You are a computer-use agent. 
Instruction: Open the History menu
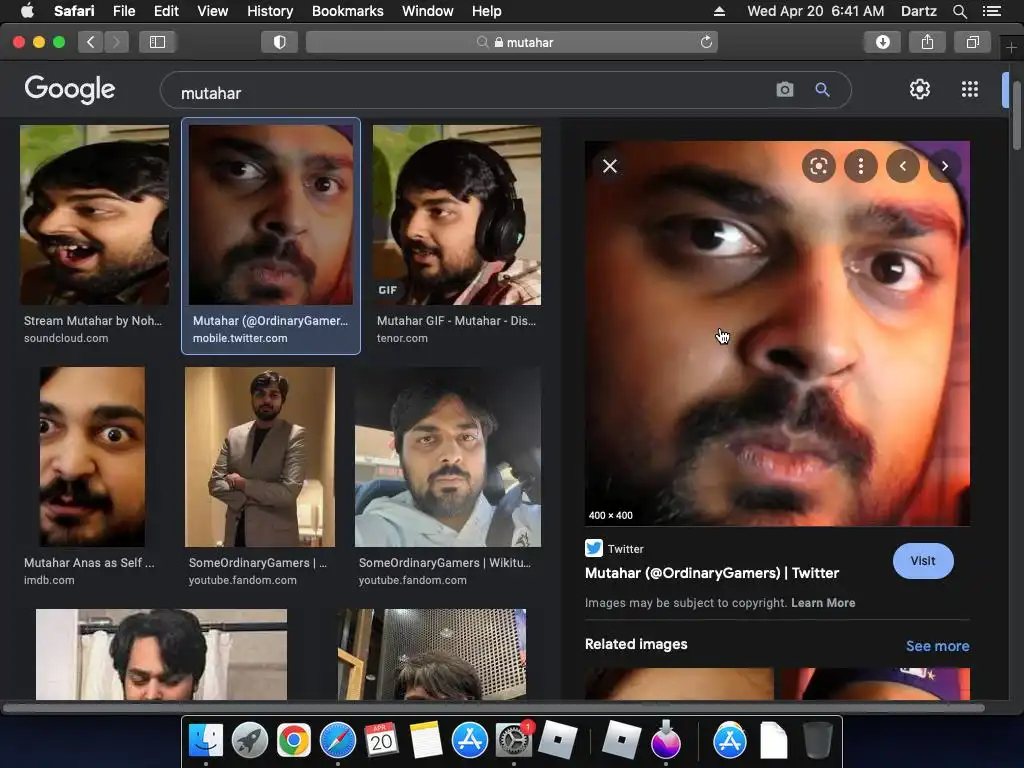(x=270, y=11)
